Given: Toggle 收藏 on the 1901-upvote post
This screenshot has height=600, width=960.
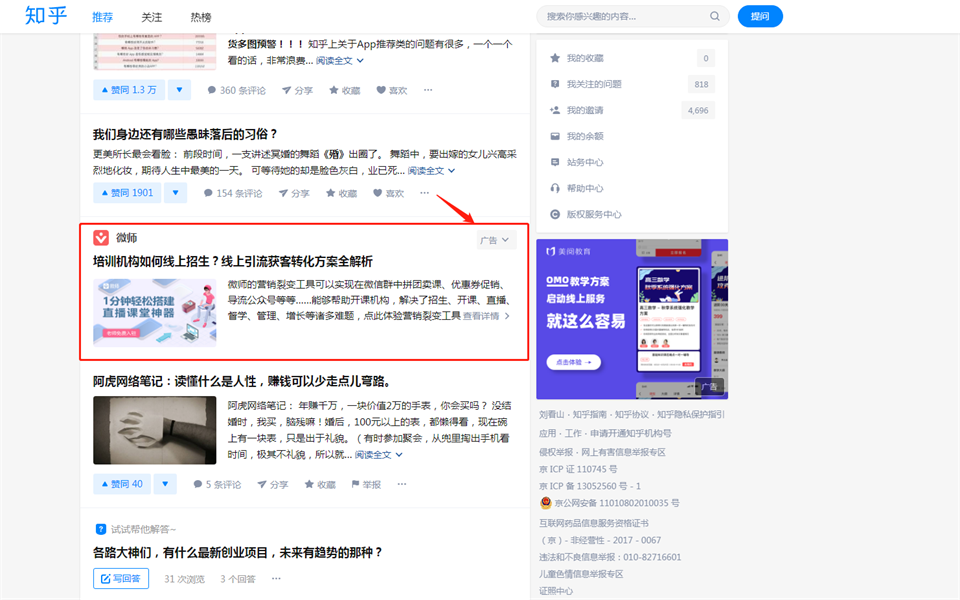Looking at the screenshot, I should click(340, 193).
